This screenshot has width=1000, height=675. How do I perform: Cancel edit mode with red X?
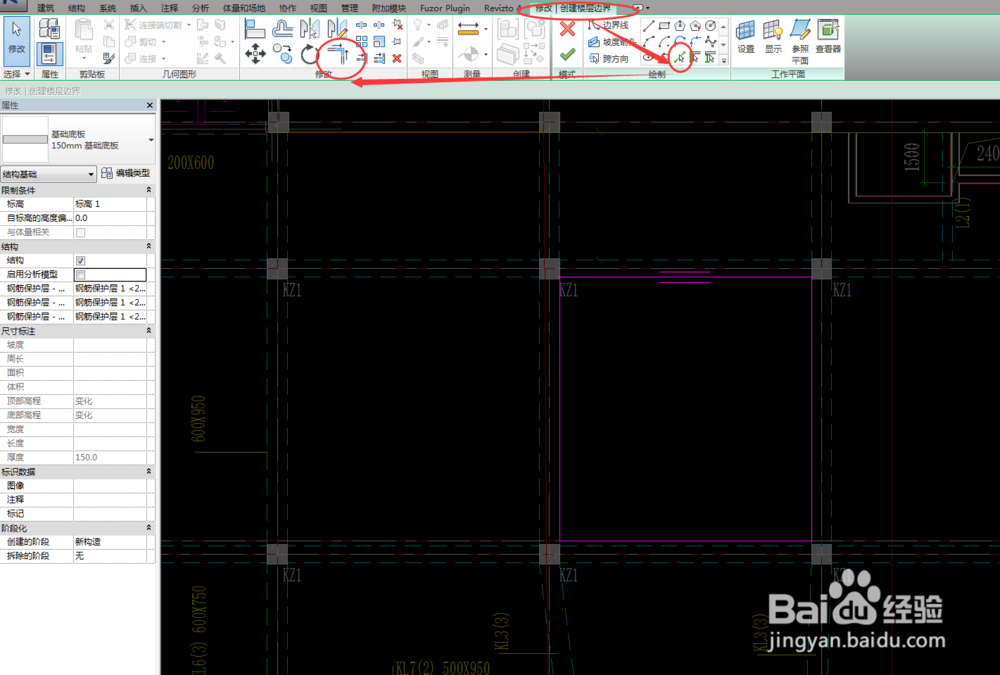pos(567,29)
